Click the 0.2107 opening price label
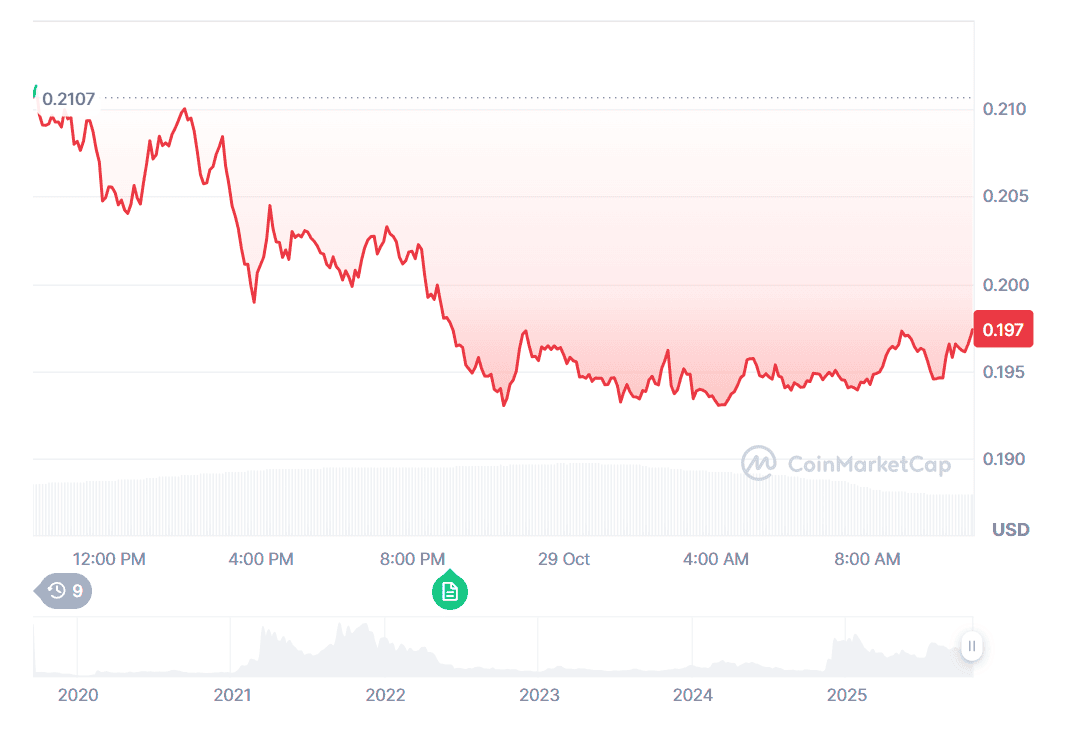Image resolution: width=1065 pixels, height=738 pixels. coord(68,99)
